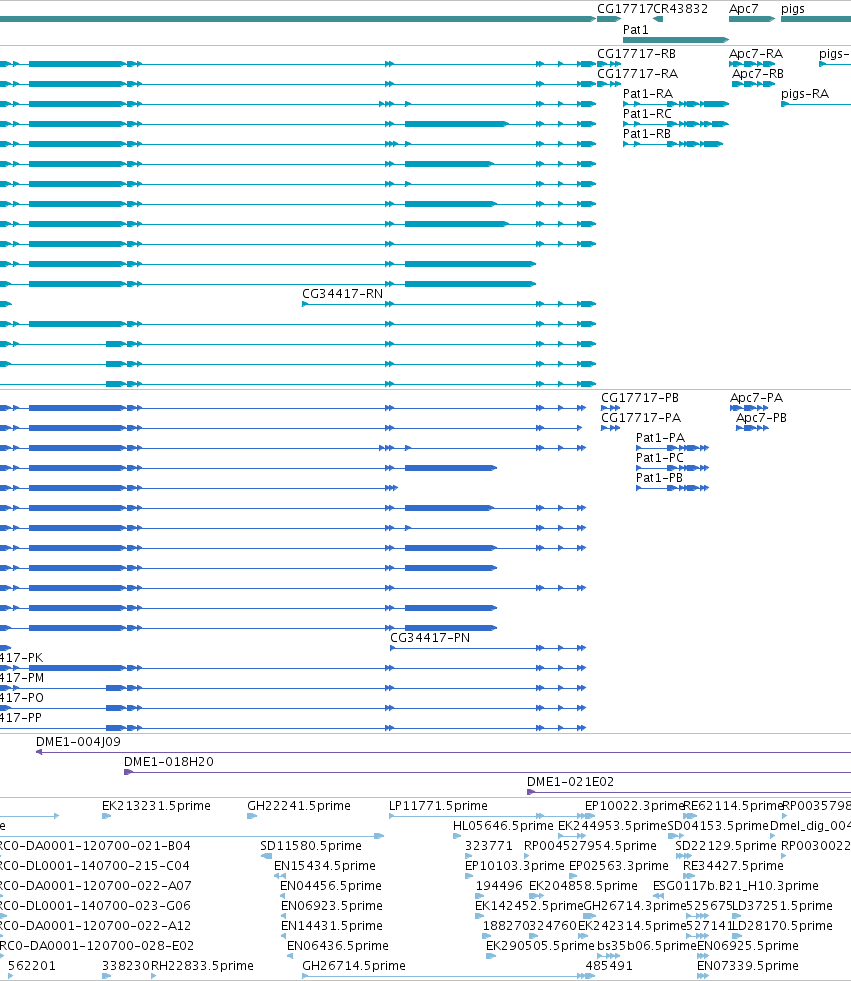
Task: Open EST EN15434.5prime label
Action: (x=325, y=866)
